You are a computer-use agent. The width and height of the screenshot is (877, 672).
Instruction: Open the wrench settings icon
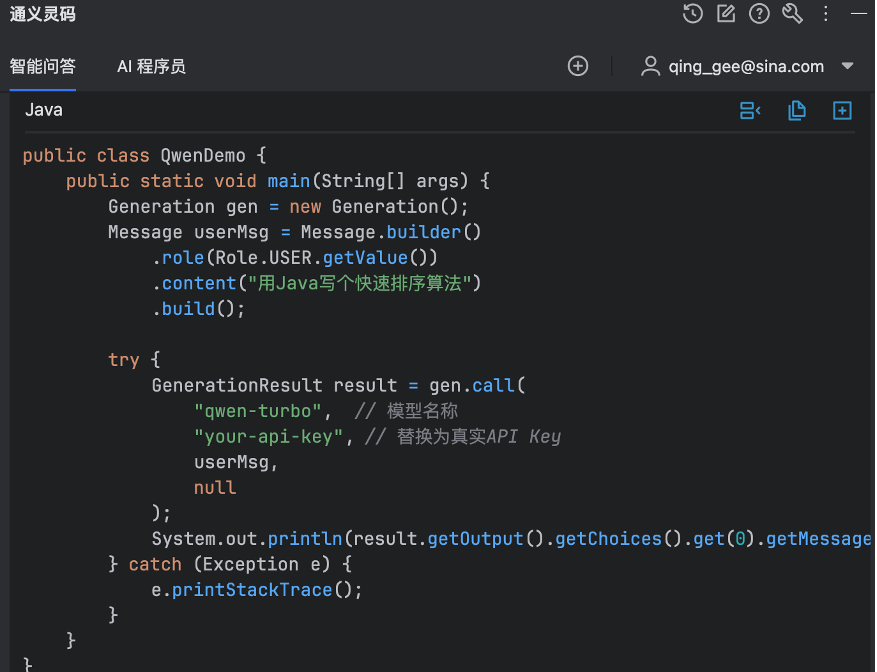tap(792, 13)
